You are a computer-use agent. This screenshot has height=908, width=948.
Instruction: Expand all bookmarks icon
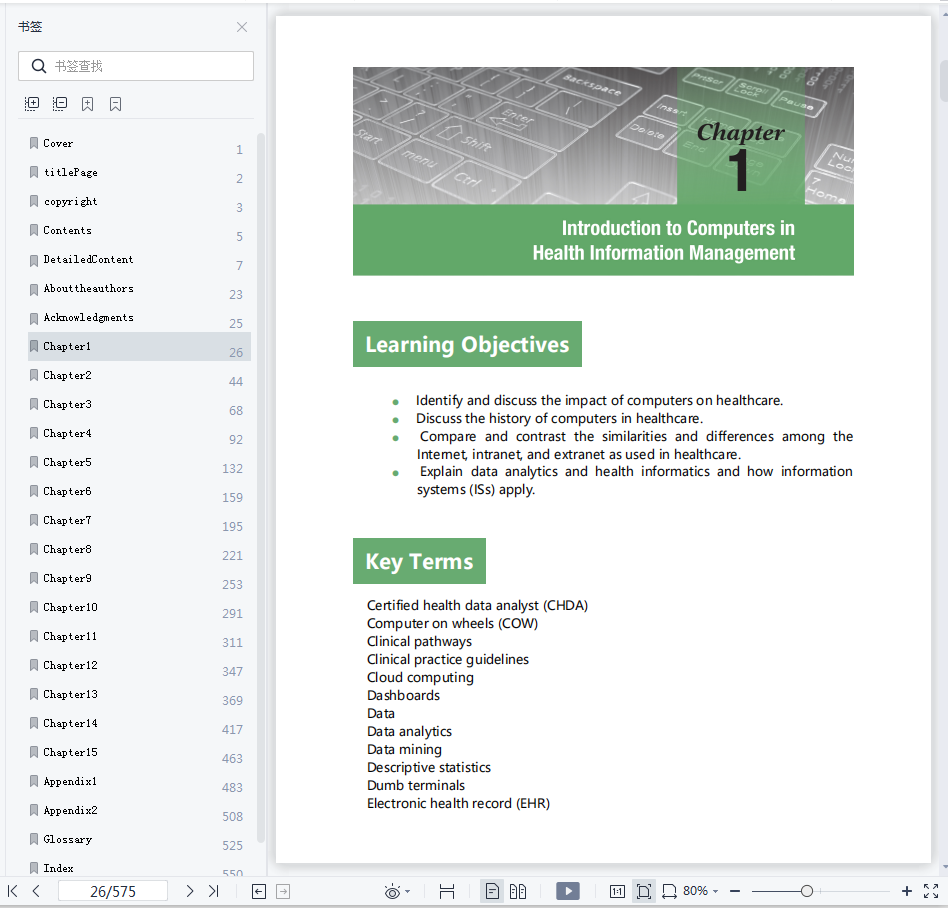pyautogui.click(x=32, y=104)
